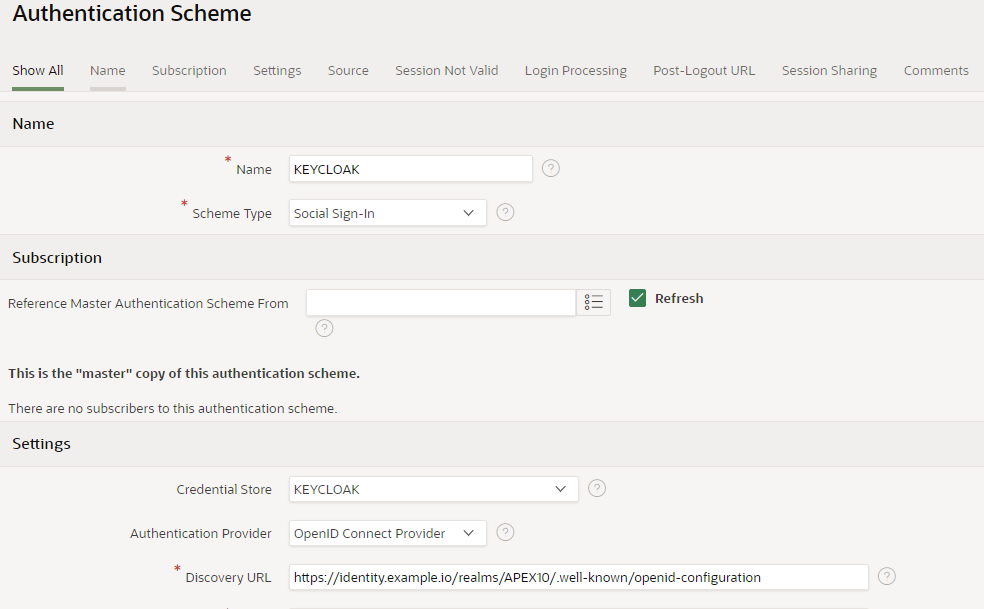Open the Login Processing tab
The width and height of the screenshot is (984, 609).
[x=575, y=70]
